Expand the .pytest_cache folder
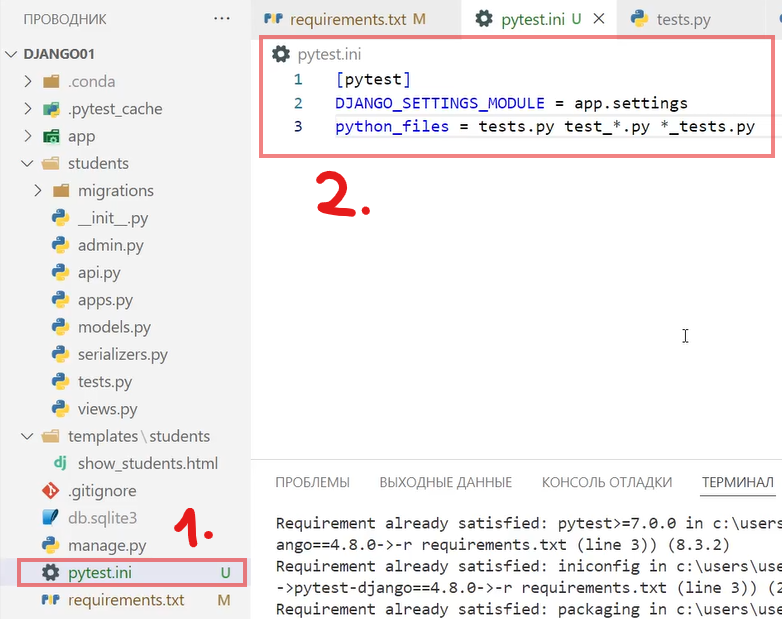This screenshot has height=619, width=782. tap(28, 109)
